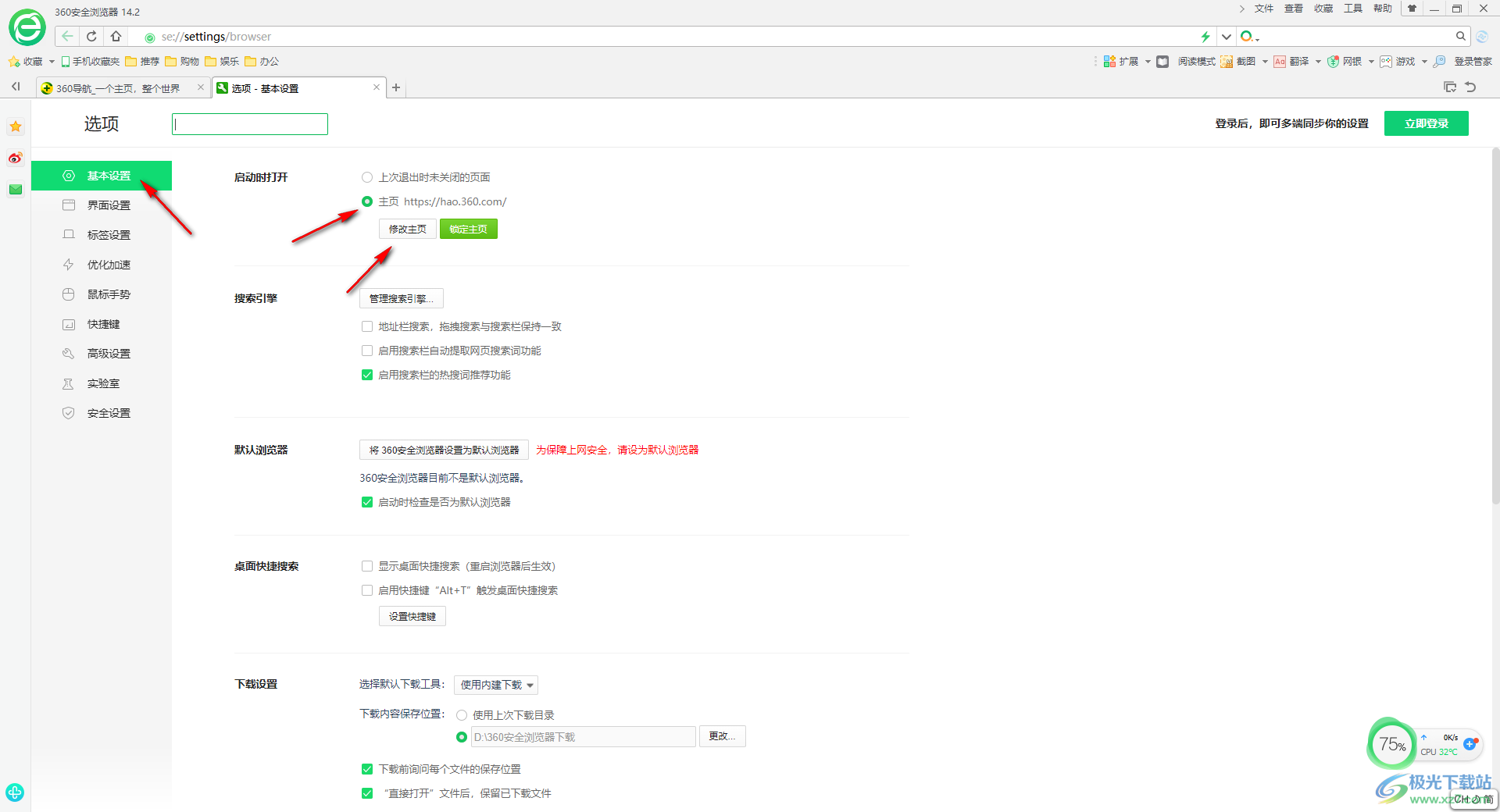Click the 截图 screenshot tool icon

[x=1227, y=61]
